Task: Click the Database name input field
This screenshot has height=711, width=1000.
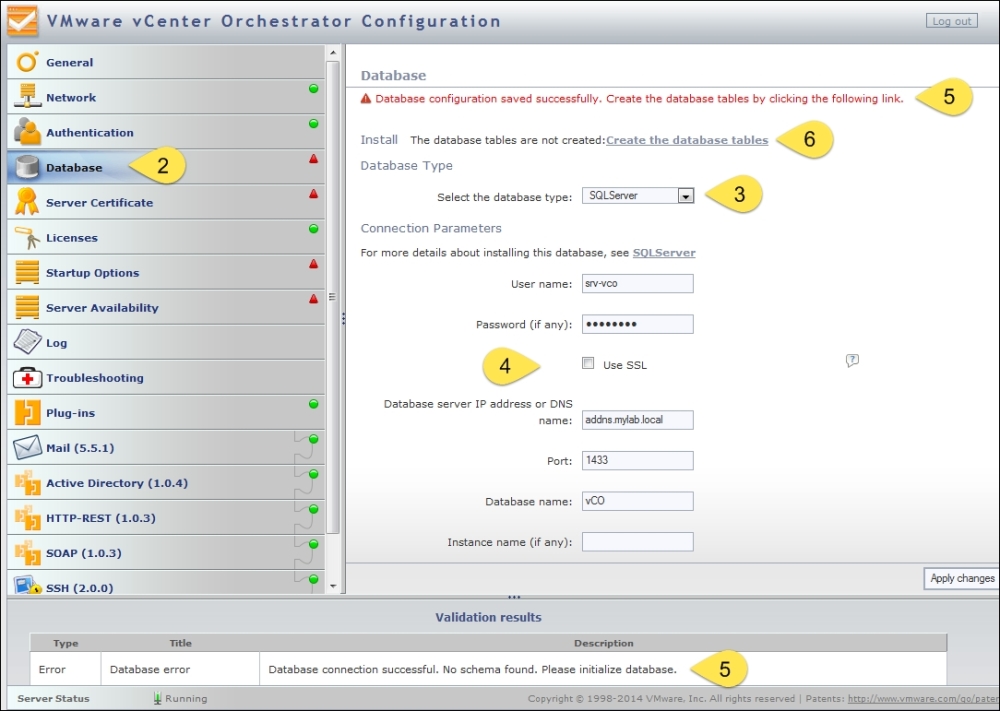Action: 637,501
